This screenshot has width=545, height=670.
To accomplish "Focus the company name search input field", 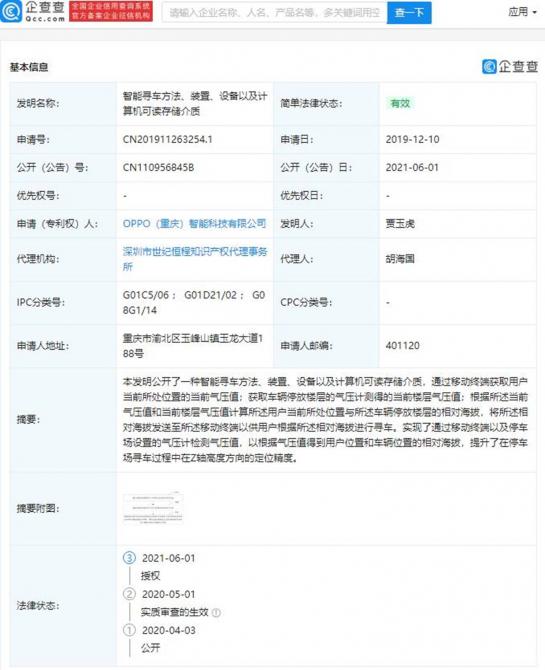I will click(275, 13).
